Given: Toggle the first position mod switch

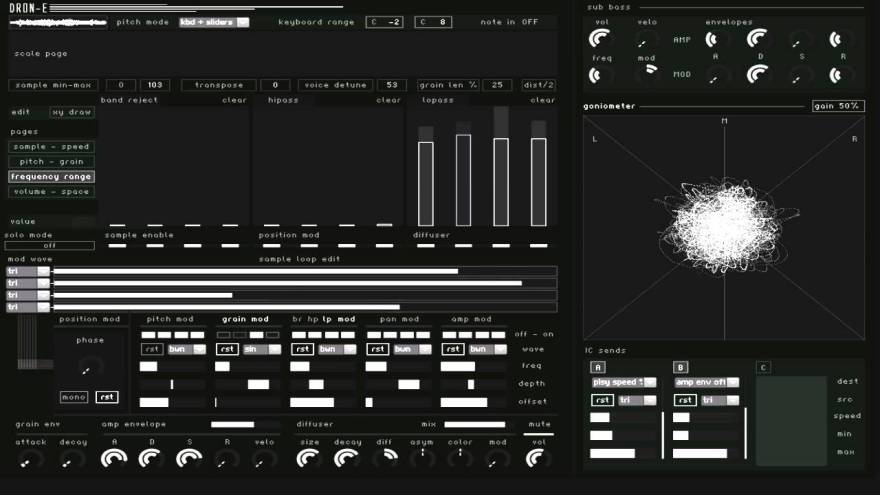Looking at the screenshot, I should coord(272,245).
